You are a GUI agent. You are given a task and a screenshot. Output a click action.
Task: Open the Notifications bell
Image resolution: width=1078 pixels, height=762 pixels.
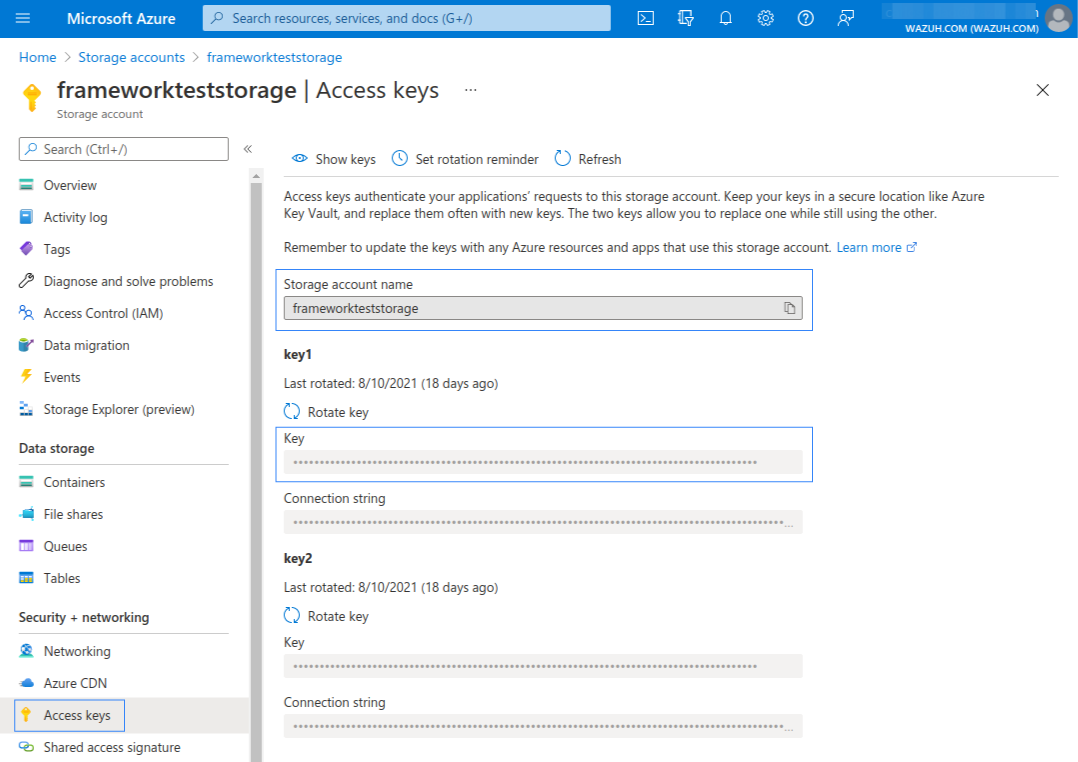click(x=725, y=19)
